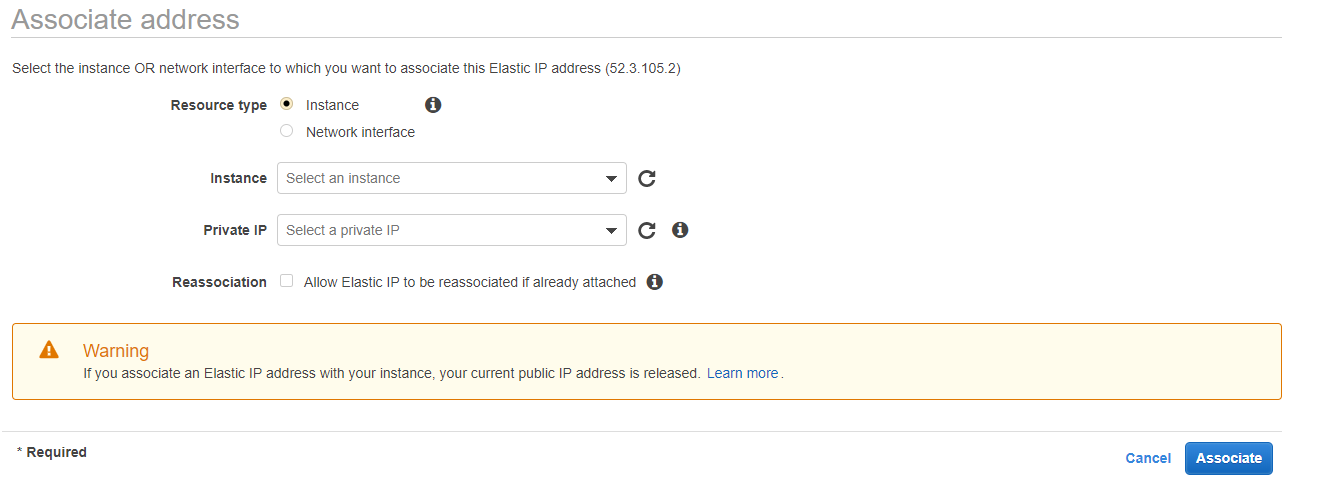
Task: Open the Select an instance dropdown
Action: 452,178
